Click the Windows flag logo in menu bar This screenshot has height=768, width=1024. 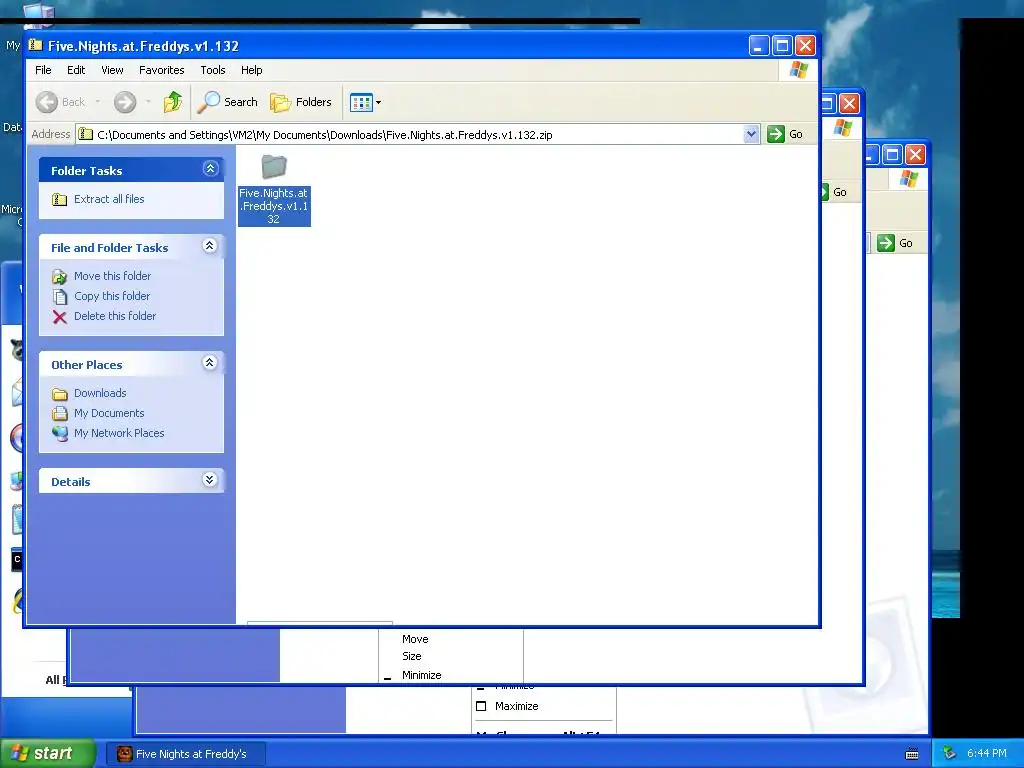(x=799, y=70)
